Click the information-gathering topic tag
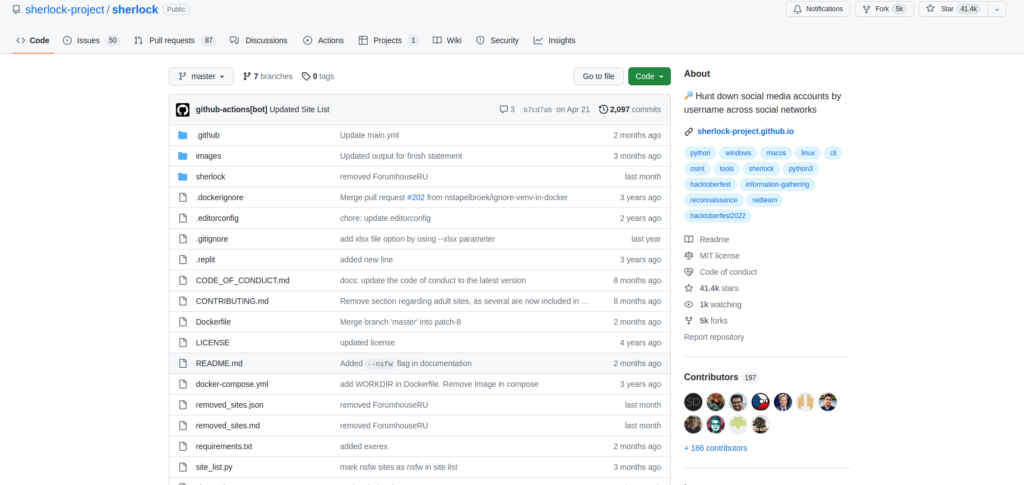This screenshot has width=1024, height=485. pos(777,185)
